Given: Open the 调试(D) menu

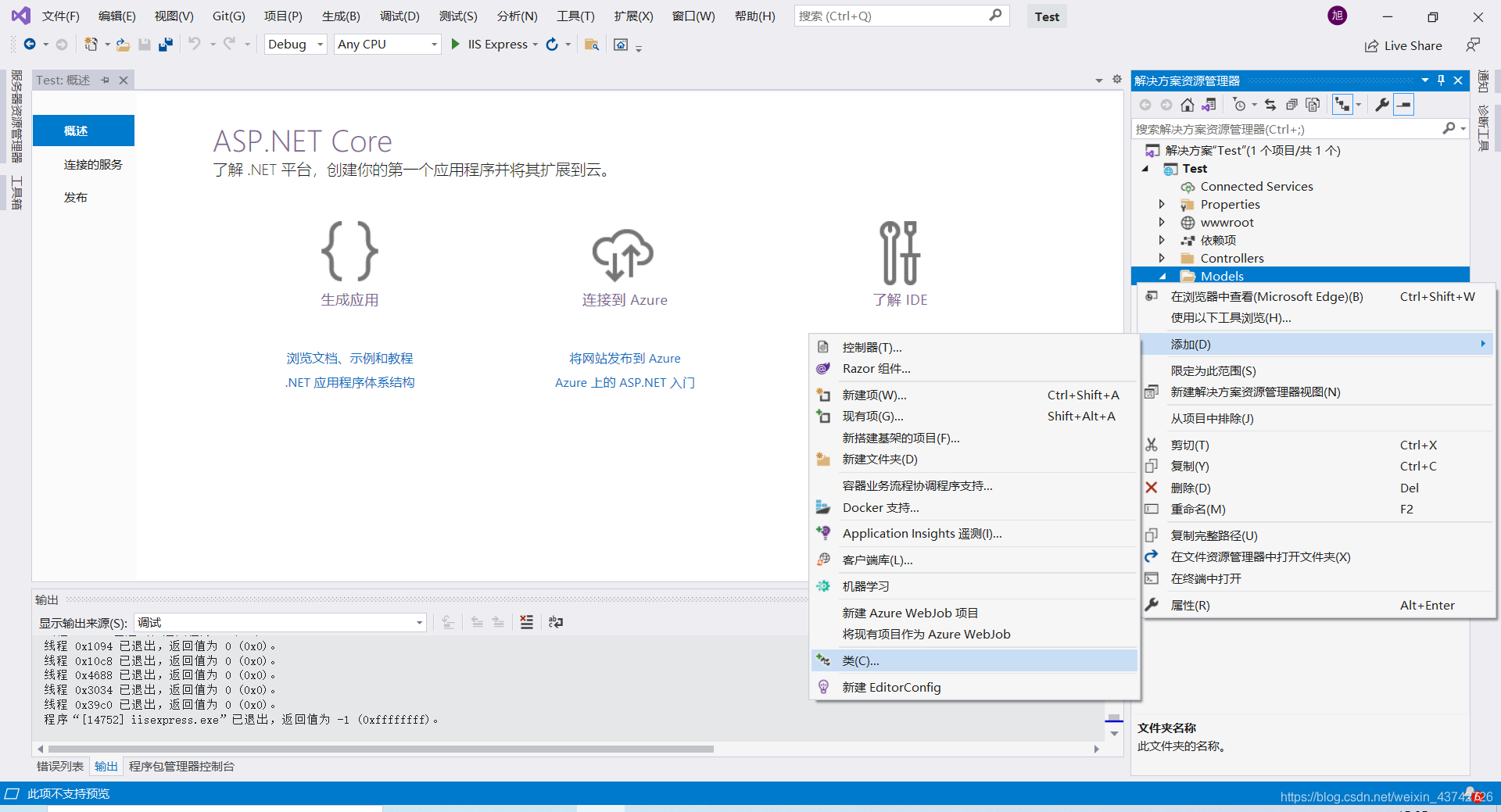Looking at the screenshot, I should 399,16.
